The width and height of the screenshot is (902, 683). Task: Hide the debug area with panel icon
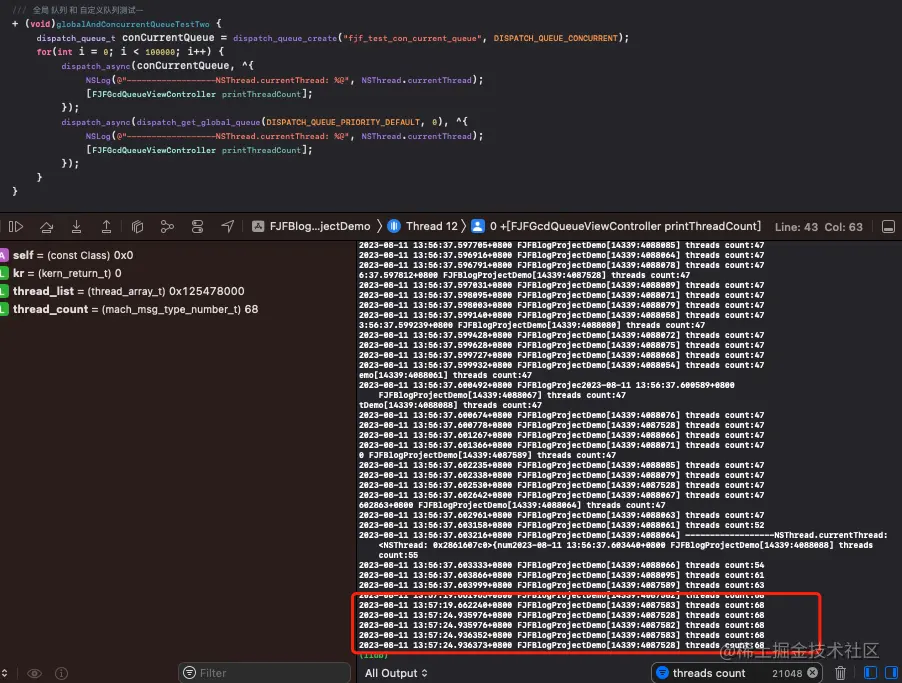pyautogui.click(x=888, y=227)
